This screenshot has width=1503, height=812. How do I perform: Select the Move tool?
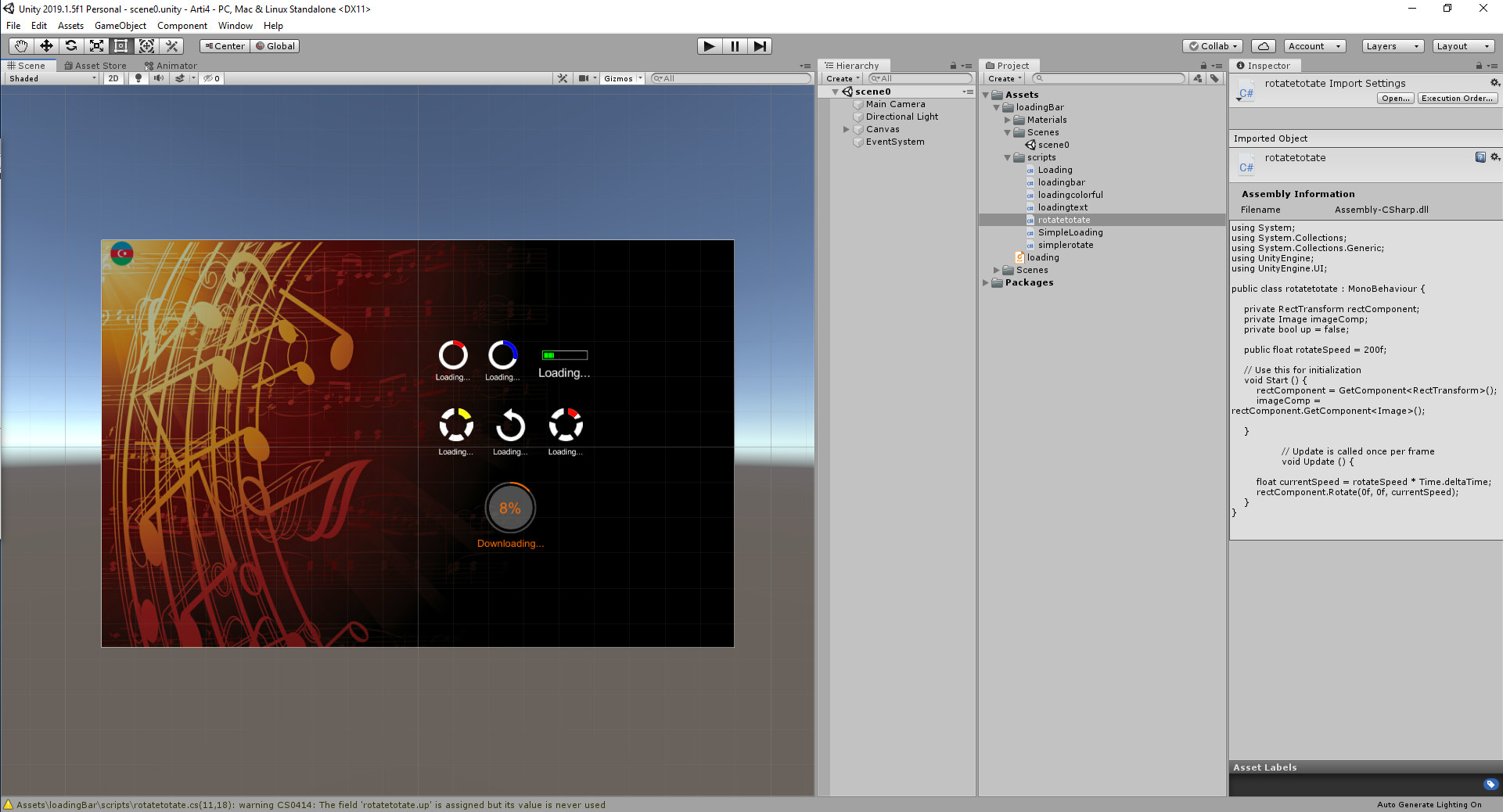(x=46, y=46)
